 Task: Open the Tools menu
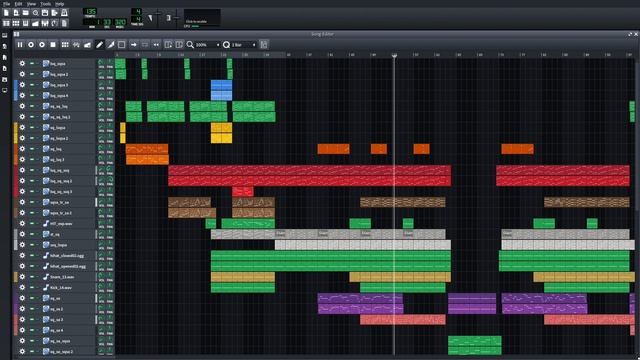click(46, 4)
